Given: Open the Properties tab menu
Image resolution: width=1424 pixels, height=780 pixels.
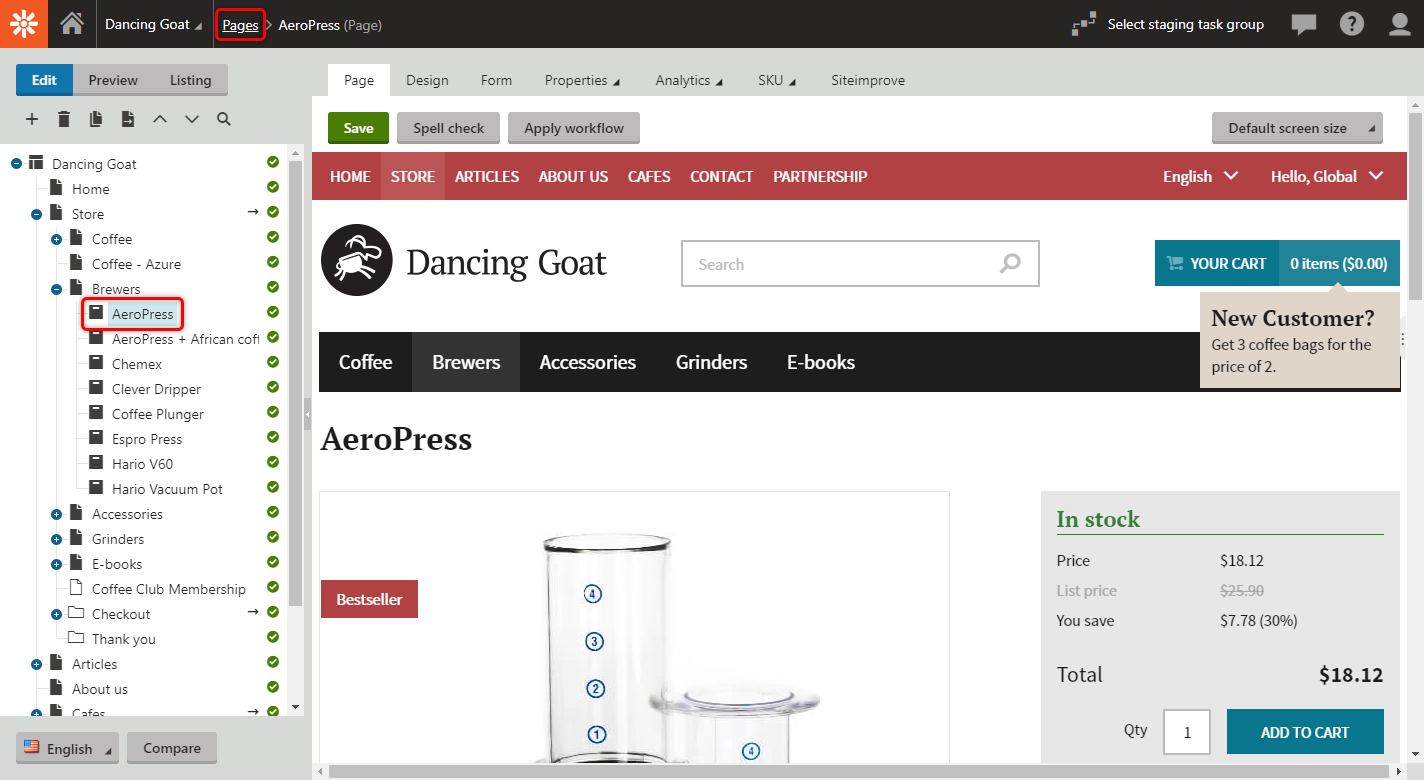Looking at the screenshot, I should coord(582,80).
